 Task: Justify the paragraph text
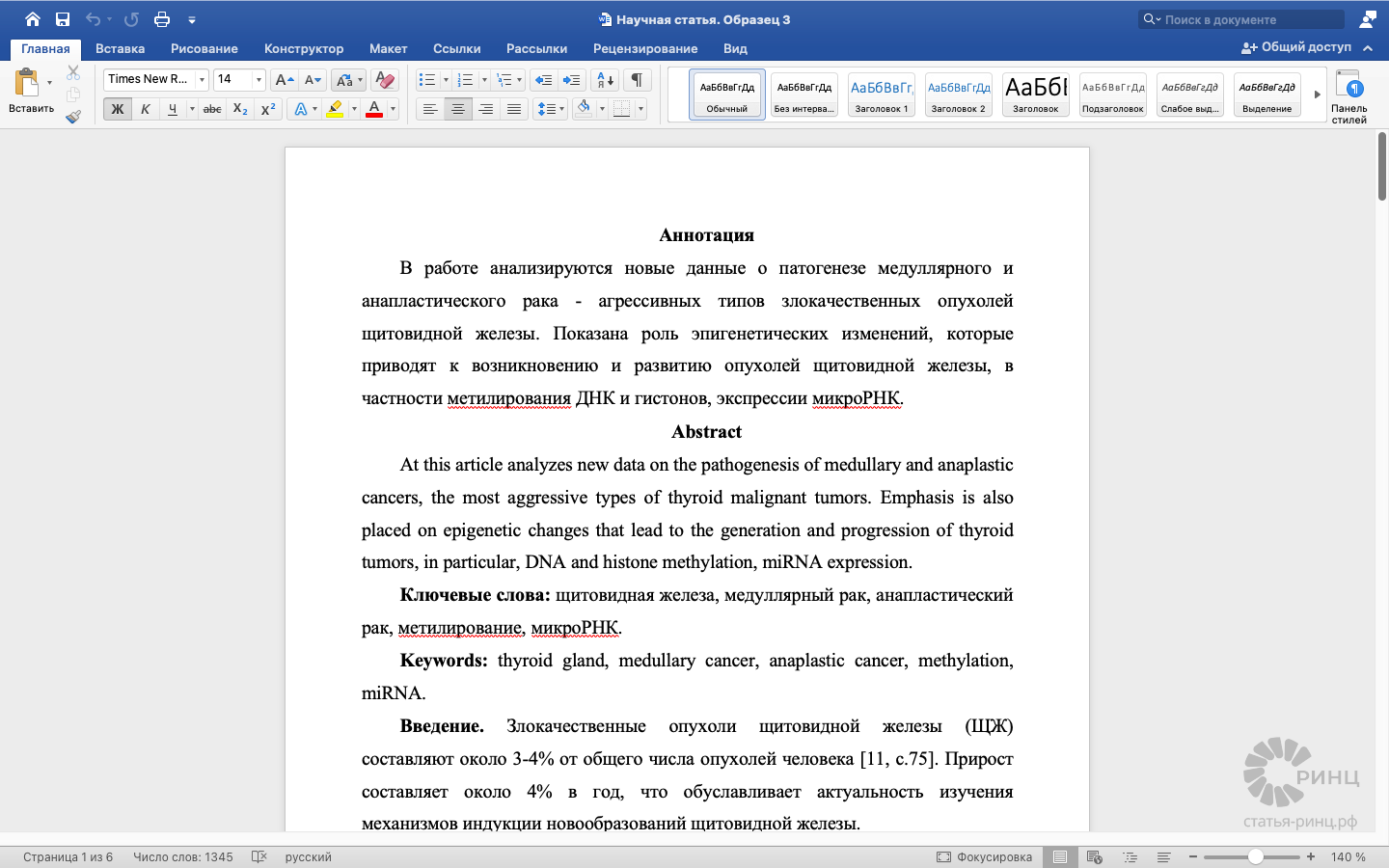point(514,109)
